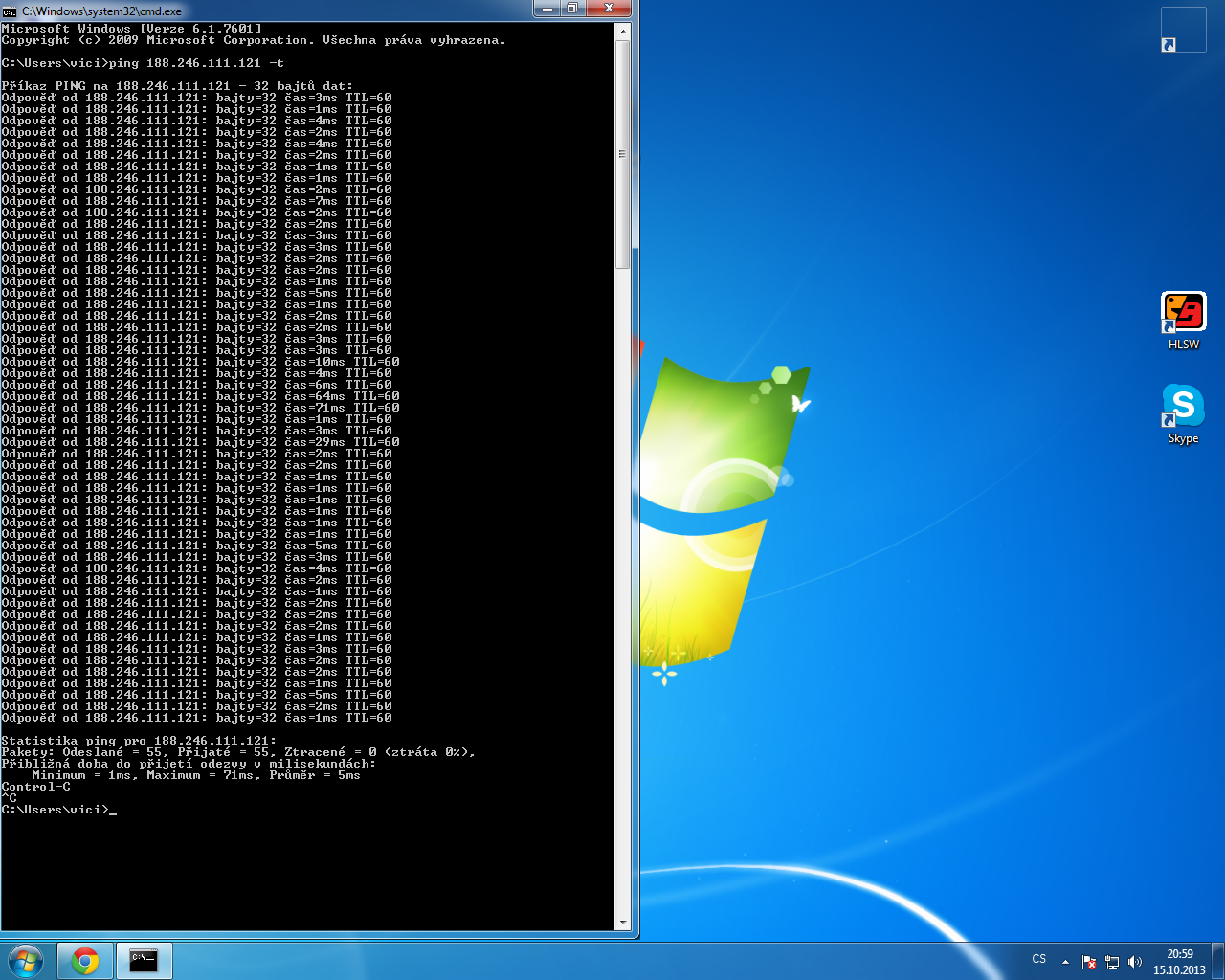Click the Show desktop strip

(x=1218, y=961)
